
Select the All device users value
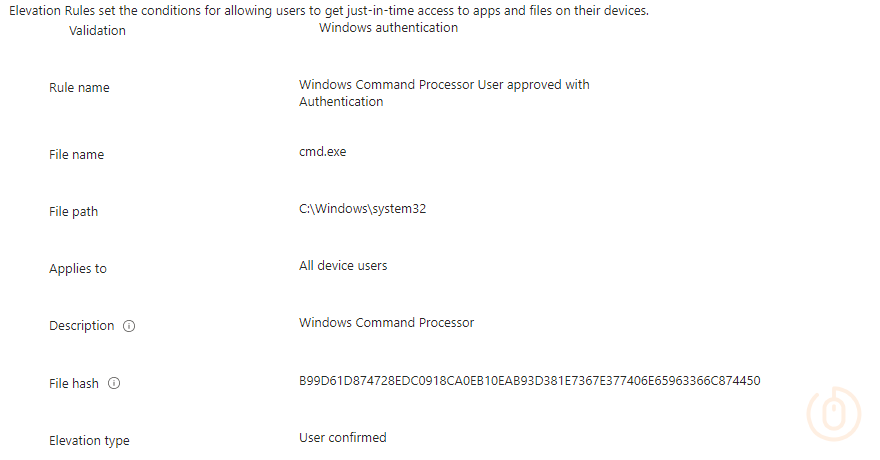[x=343, y=266]
